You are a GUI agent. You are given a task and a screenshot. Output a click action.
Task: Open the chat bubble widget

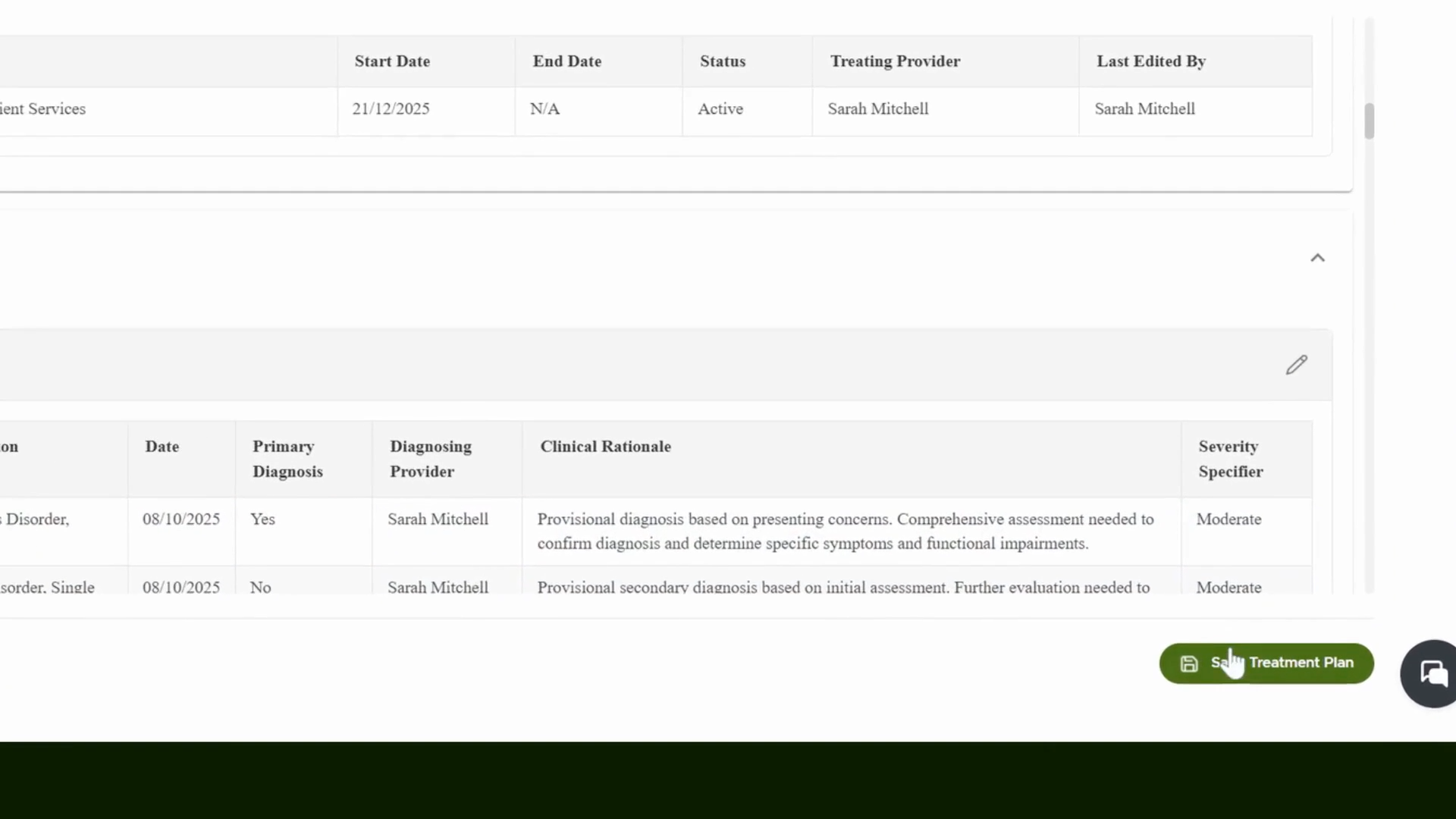(1432, 673)
